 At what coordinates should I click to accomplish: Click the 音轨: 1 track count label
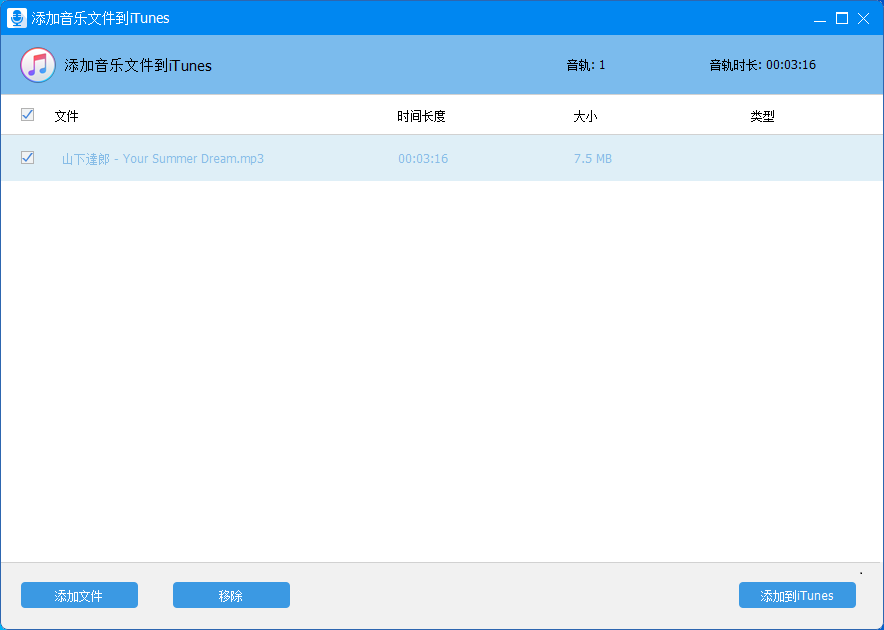click(x=586, y=65)
